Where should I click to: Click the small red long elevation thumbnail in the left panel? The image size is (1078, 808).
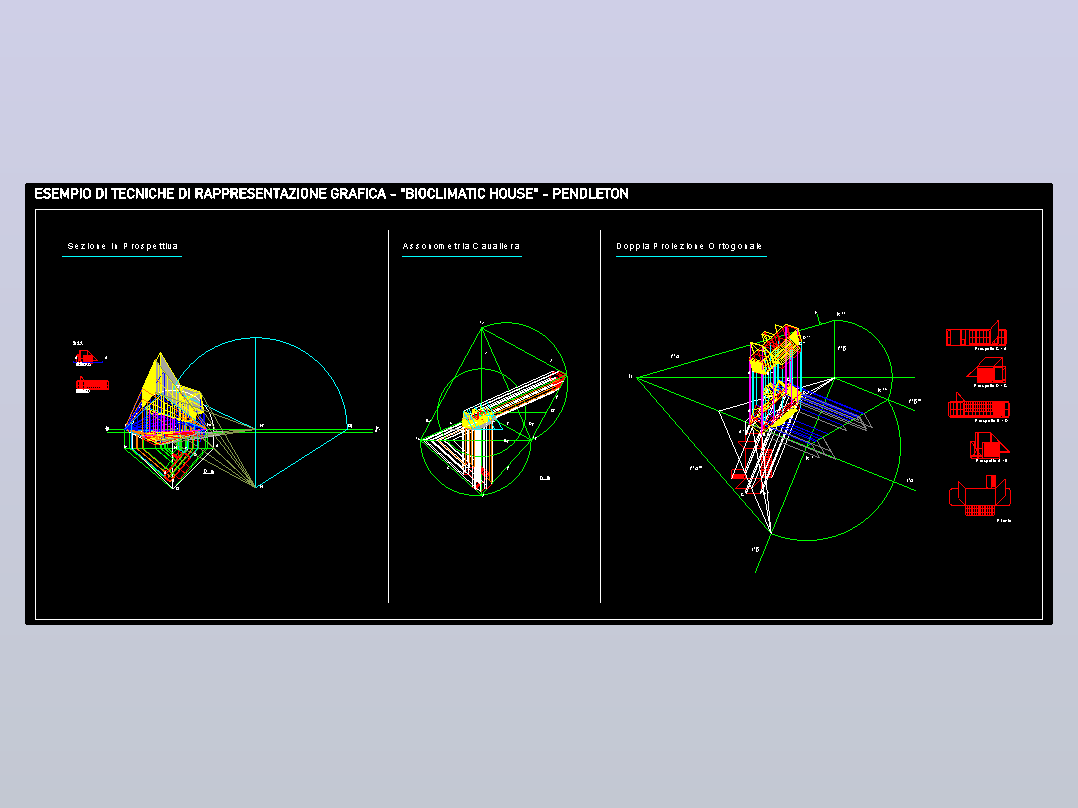pos(92,384)
